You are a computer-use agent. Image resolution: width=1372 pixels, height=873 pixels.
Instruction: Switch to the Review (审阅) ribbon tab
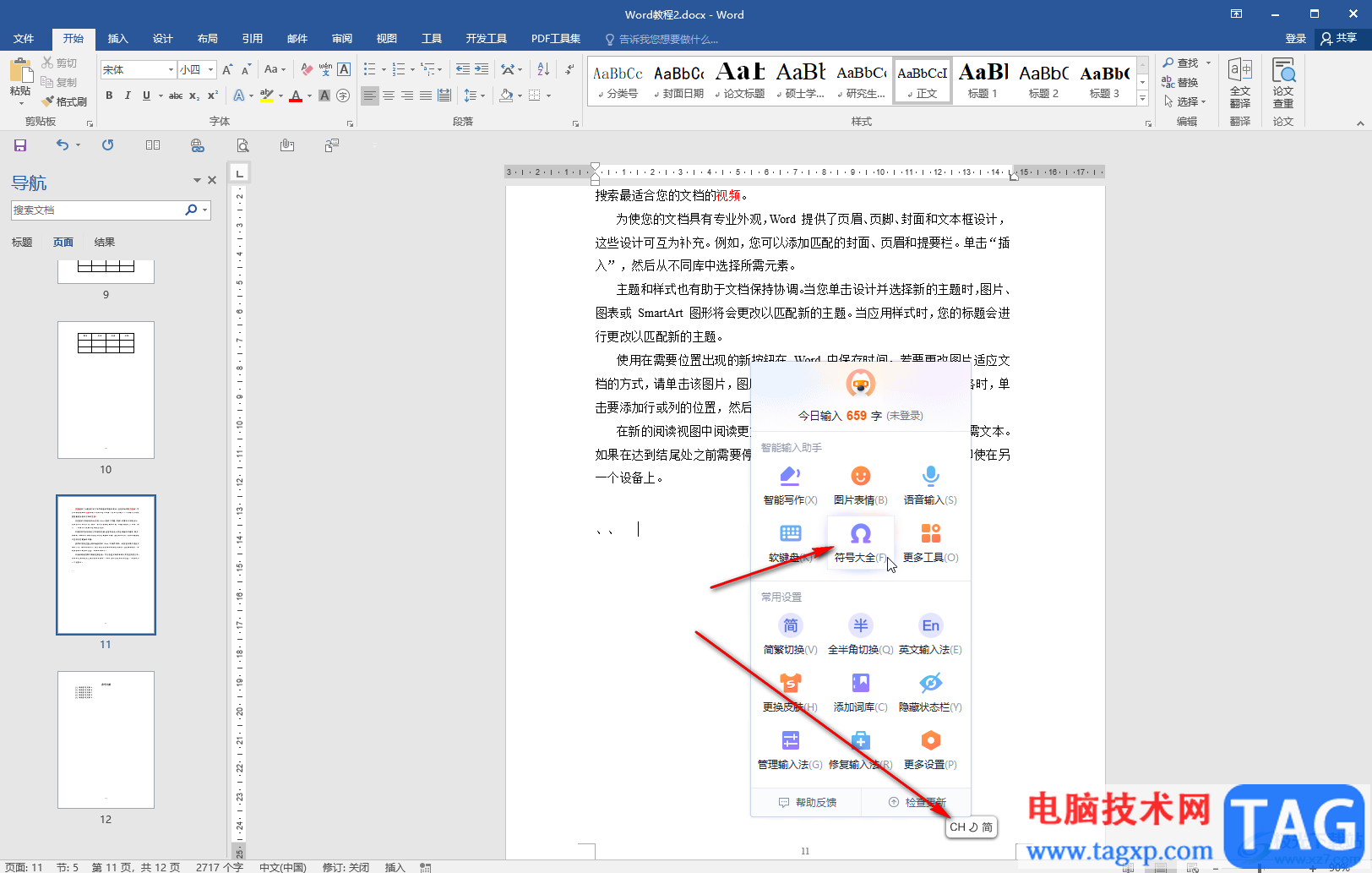coord(342,39)
